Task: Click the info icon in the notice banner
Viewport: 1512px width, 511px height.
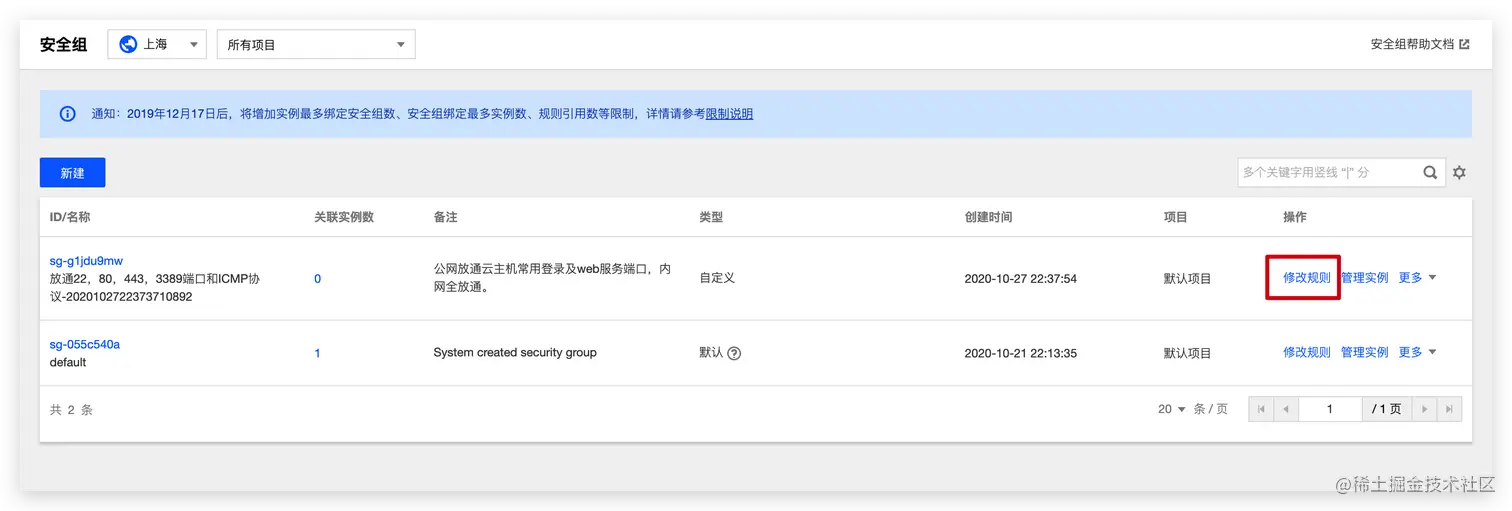Action: tap(67, 114)
